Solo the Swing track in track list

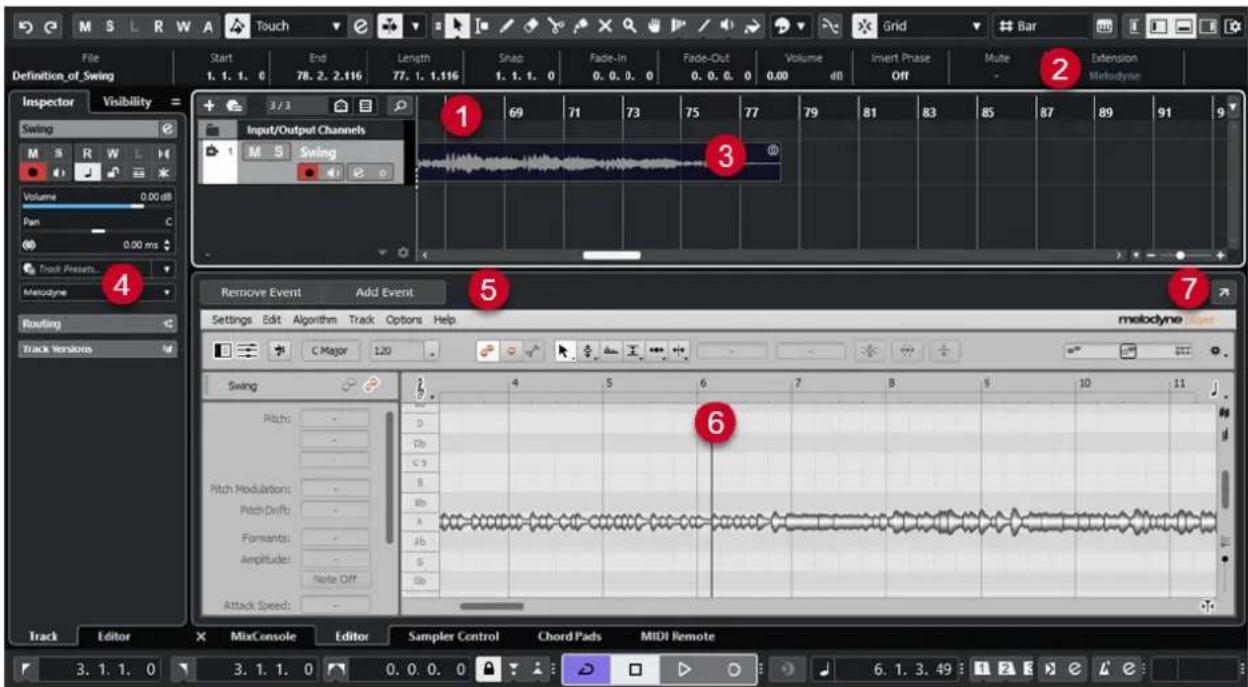coord(279,152)
